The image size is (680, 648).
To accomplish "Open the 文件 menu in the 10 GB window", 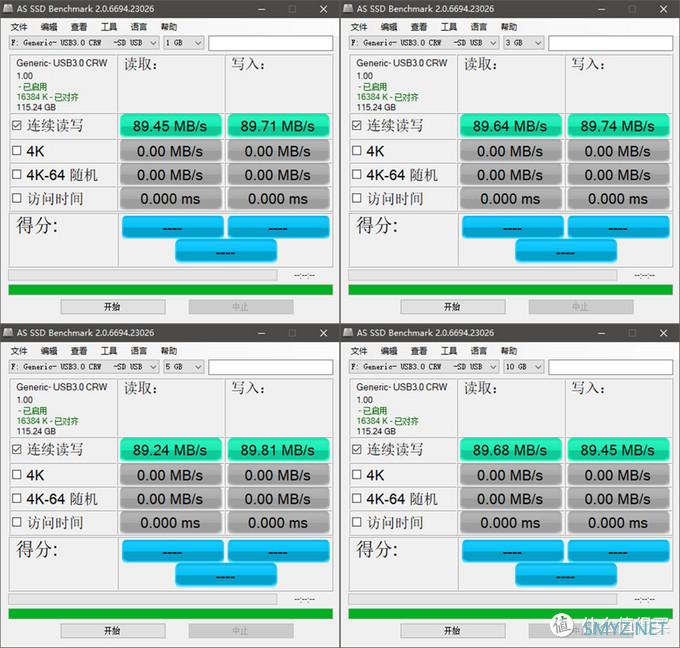I will 359,351.
